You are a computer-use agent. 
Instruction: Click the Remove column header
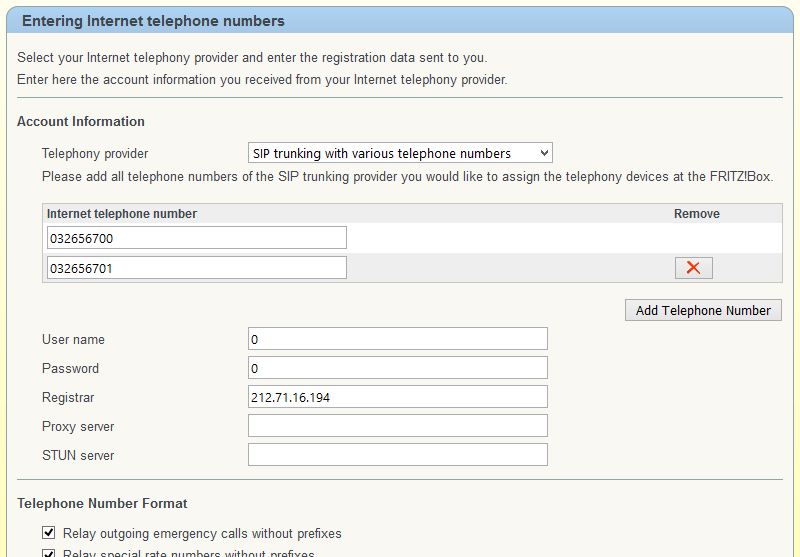(x=696, y=214)
